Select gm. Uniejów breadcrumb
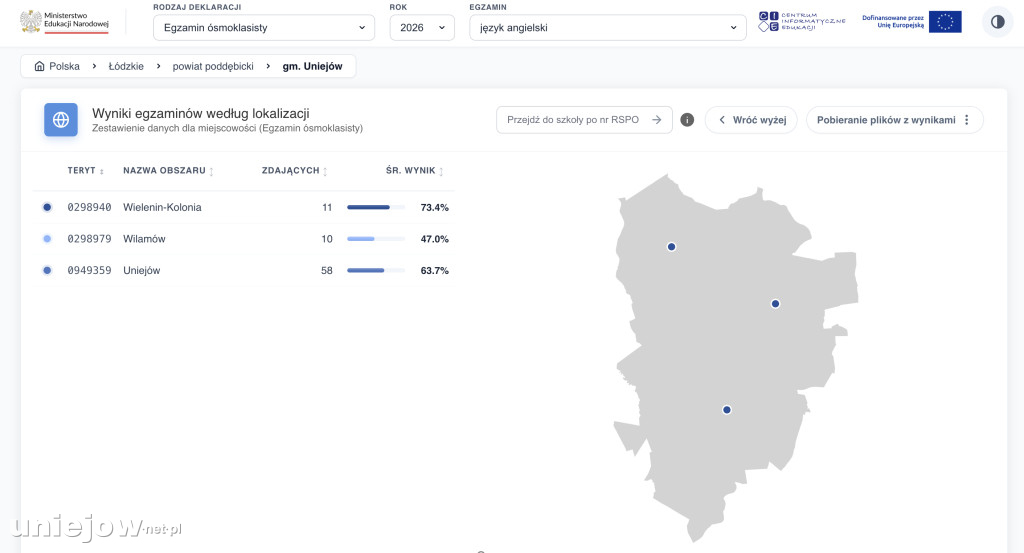 [x=312, y=66]
